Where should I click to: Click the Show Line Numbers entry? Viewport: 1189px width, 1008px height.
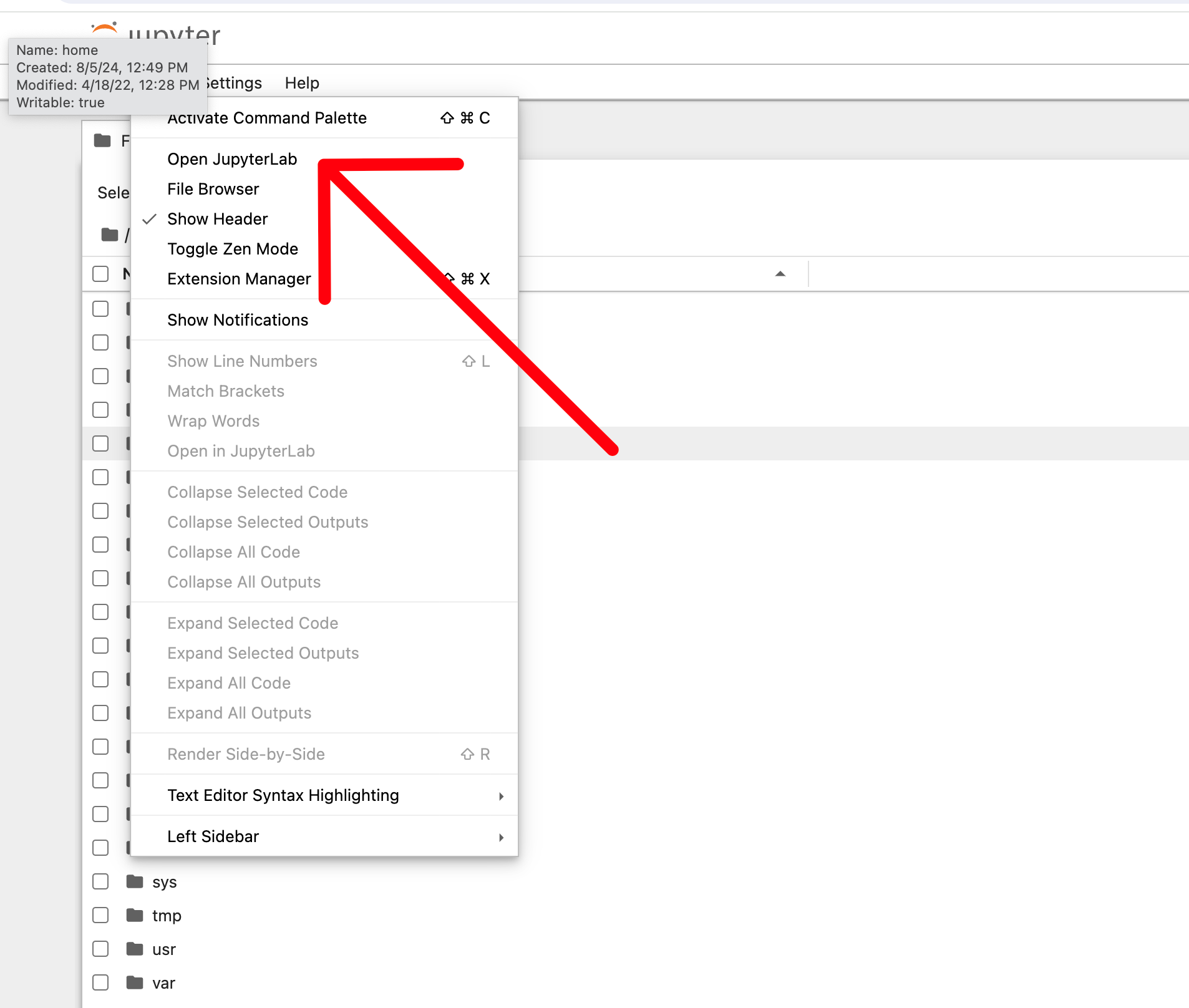coord(324,361)
